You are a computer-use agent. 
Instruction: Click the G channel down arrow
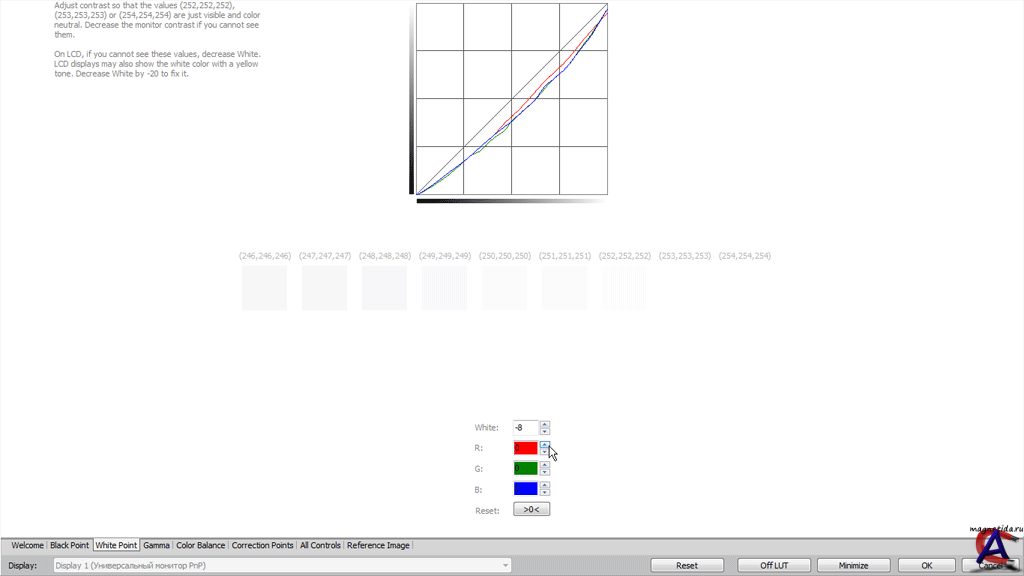click(545, 472)
